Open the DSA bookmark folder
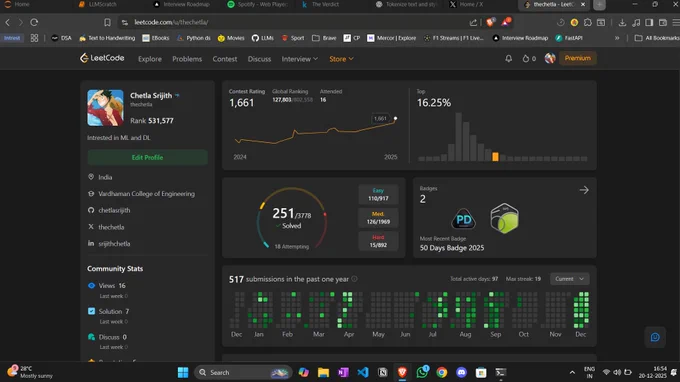This screenshot has height=382, width=680. click(x=61, y=38)
